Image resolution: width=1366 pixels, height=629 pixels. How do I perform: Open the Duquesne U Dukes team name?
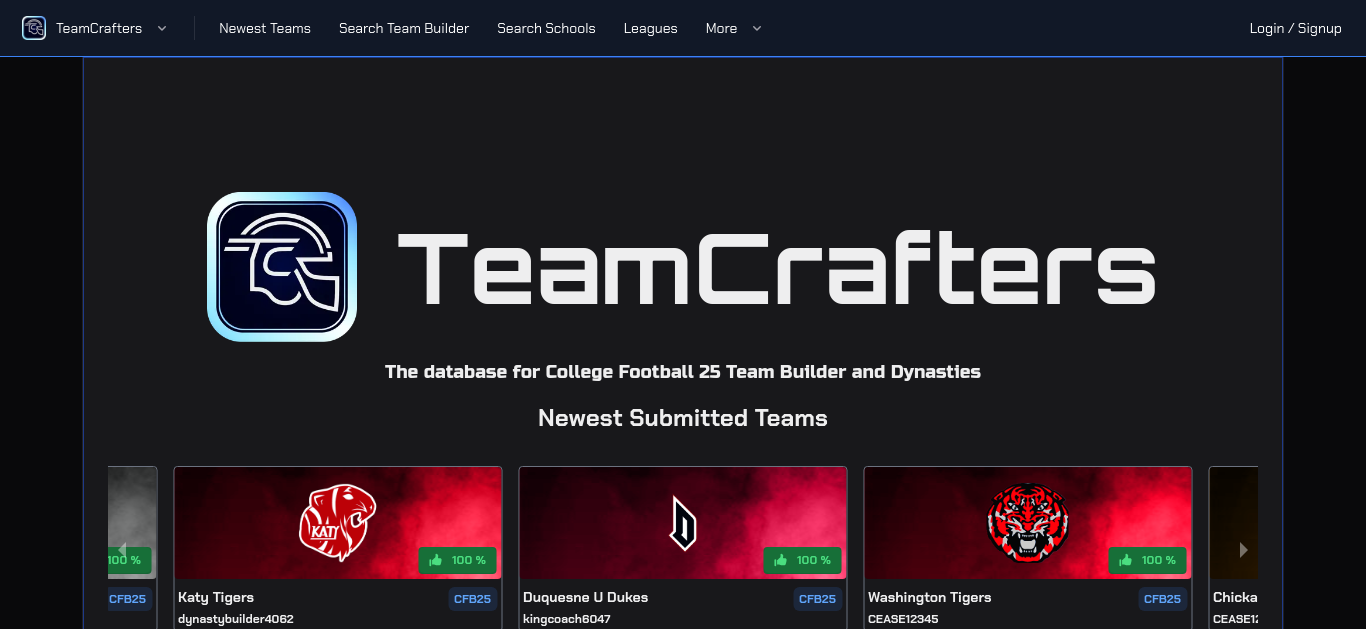pos(585,597)
